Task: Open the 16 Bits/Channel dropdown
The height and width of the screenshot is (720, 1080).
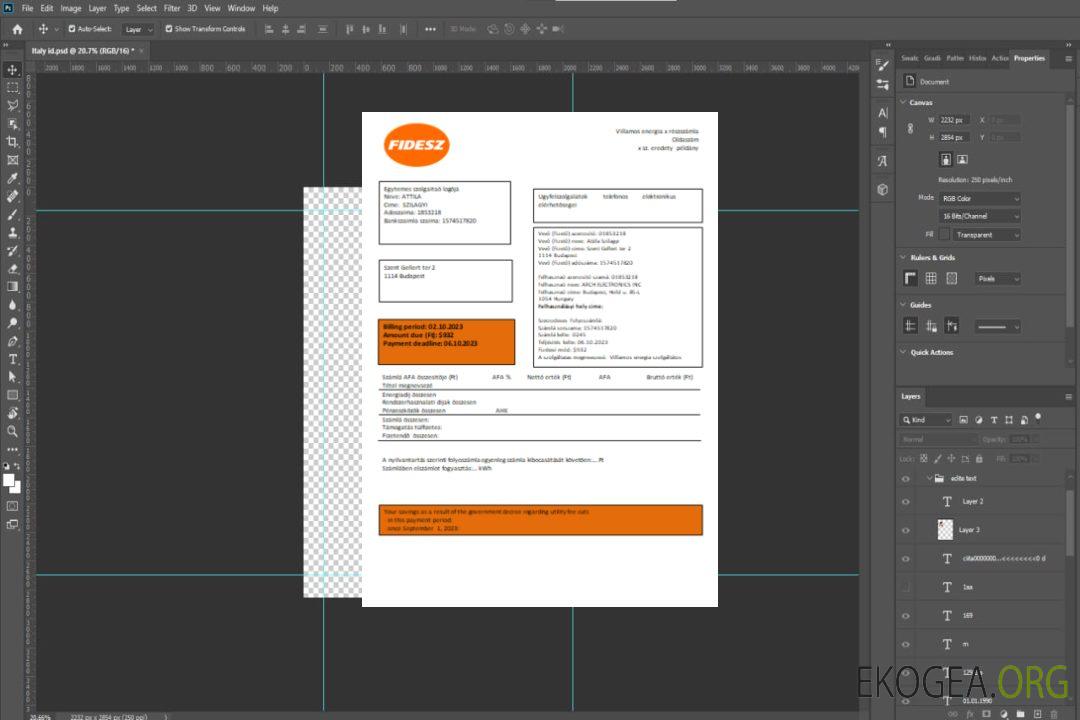Action: [979, 216]
